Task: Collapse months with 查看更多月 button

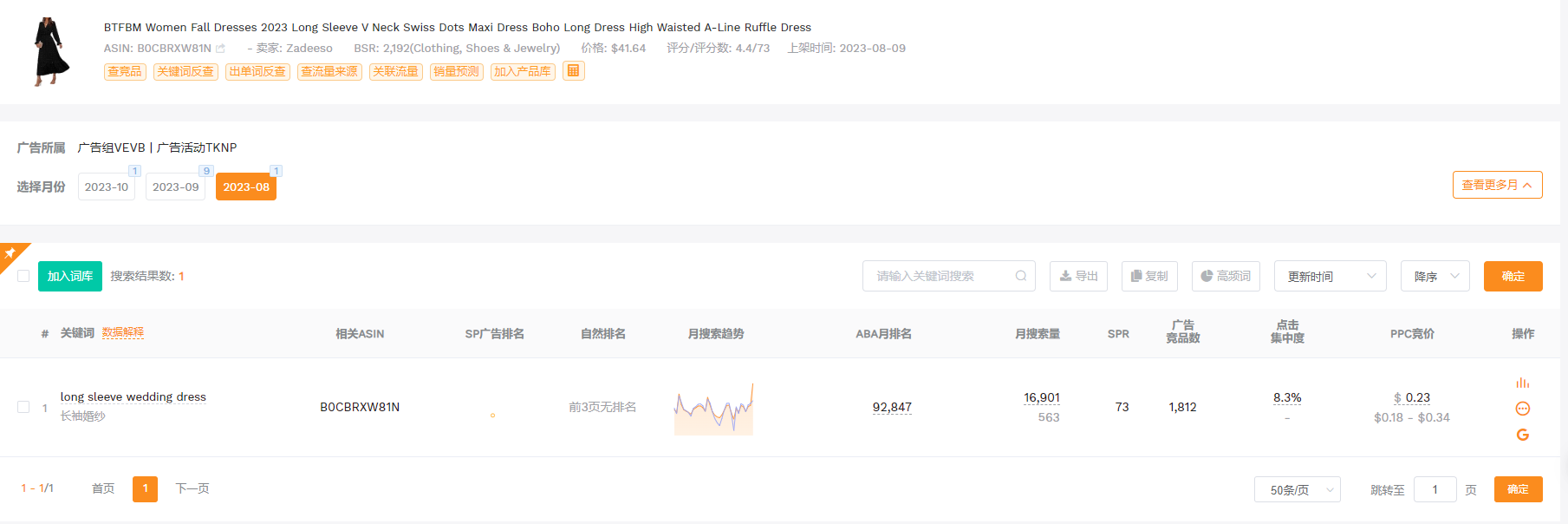Action: point(1496,185)
